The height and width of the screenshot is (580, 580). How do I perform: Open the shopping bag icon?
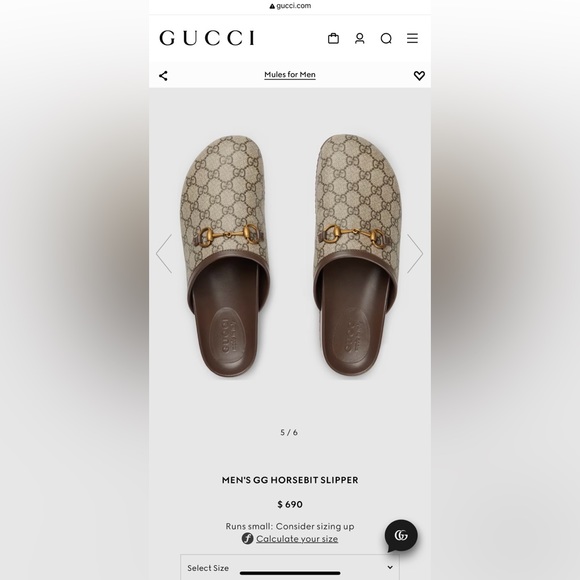[x=333, y=38]
